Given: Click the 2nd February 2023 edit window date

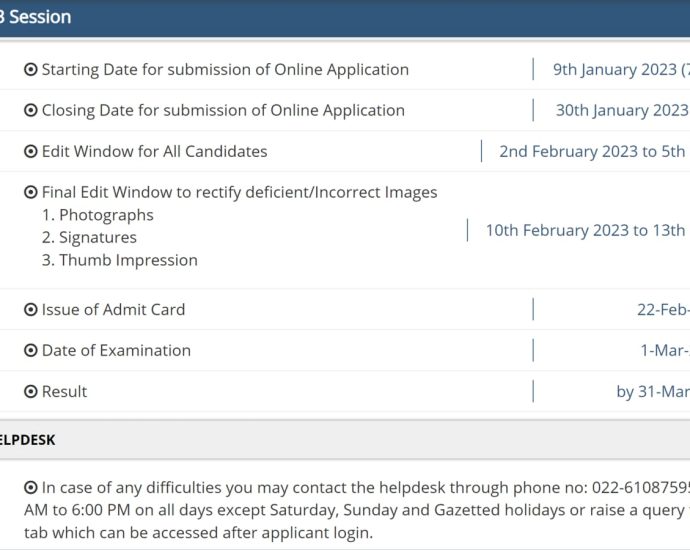Looking at the screenshot, I should [x=593, y=152].
